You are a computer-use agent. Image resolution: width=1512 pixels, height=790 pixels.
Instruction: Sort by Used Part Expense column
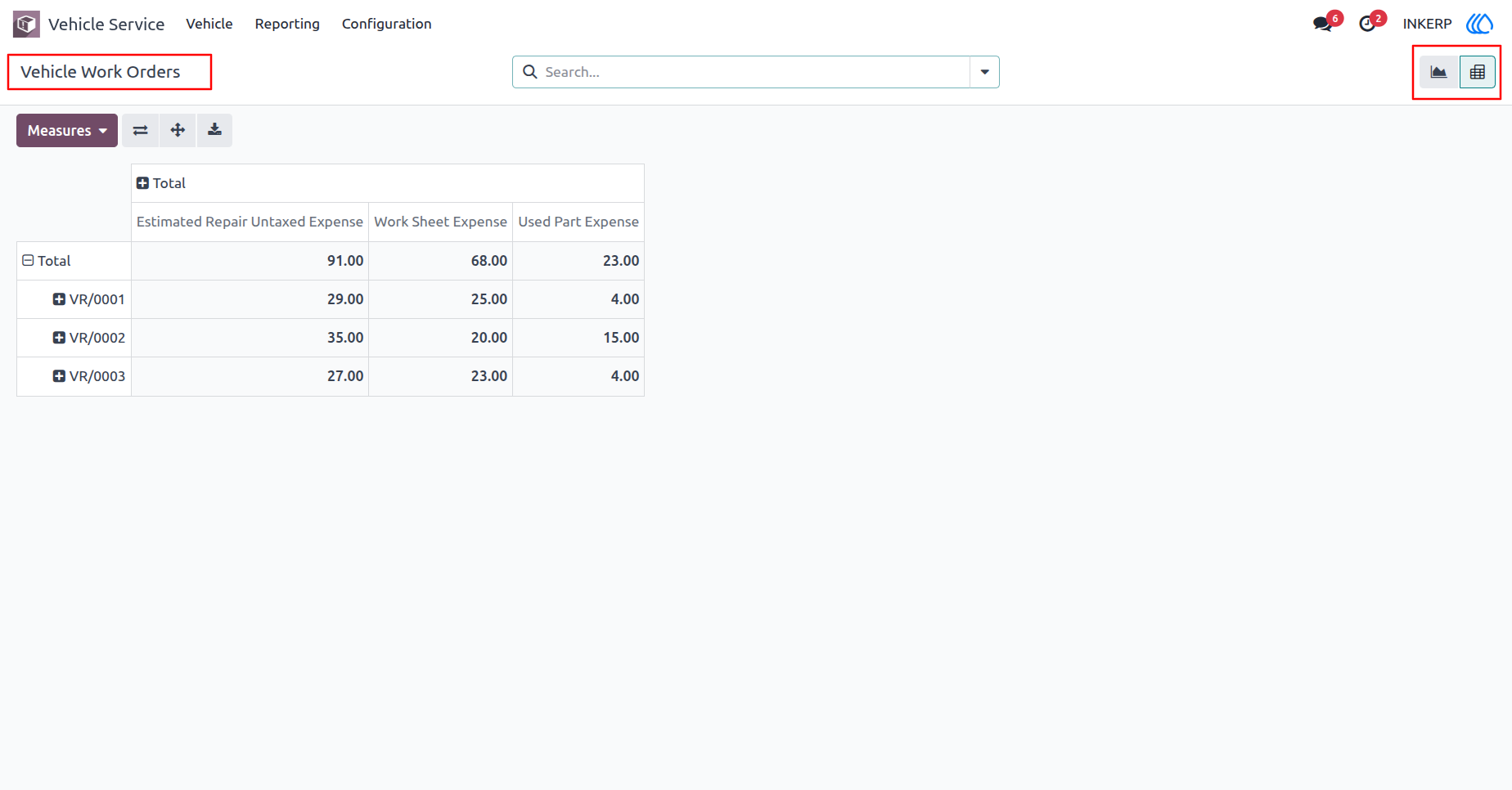[x=578, y=222]
